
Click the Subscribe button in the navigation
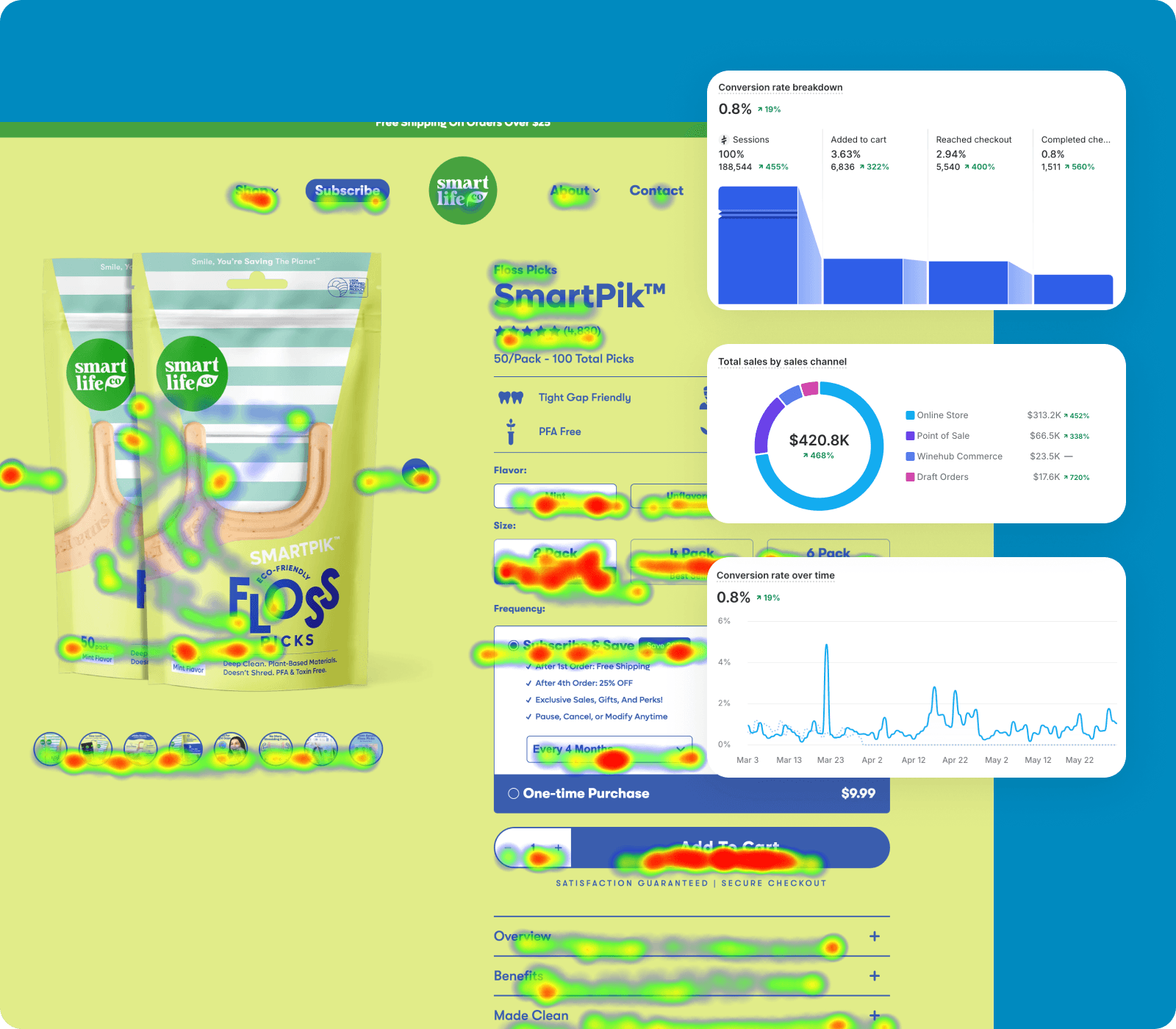pyautogui.click(x=348, y=190)
